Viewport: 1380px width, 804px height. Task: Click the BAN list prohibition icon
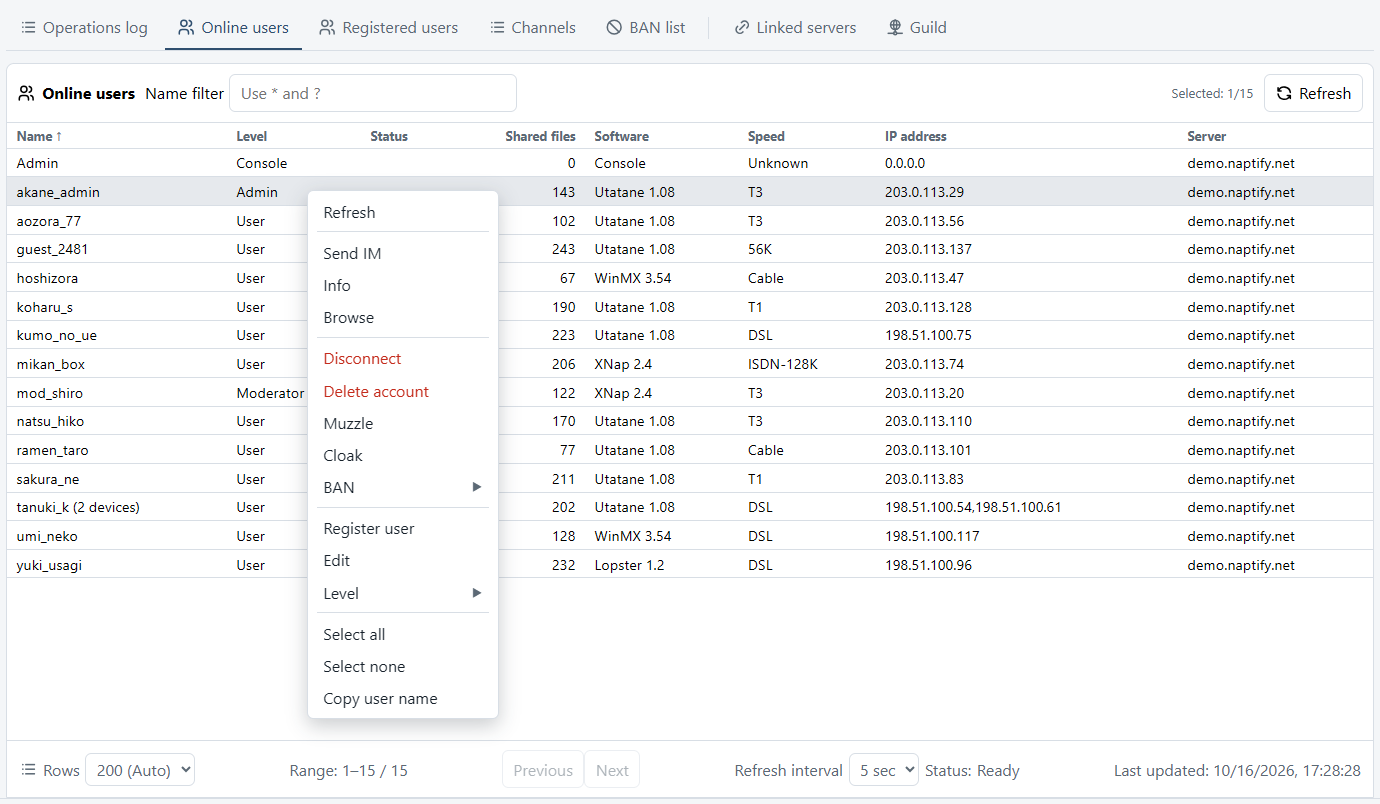click(614, 28)
